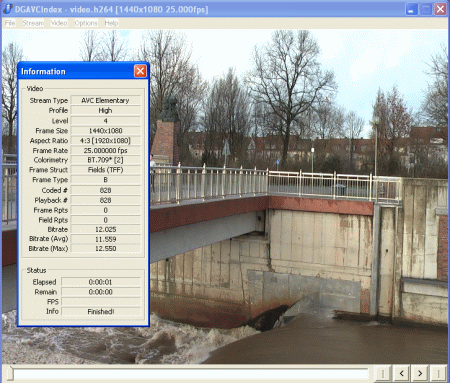Click the mark-in left bracket button
The image size is (450, 383).
click(x=383, y=373)
